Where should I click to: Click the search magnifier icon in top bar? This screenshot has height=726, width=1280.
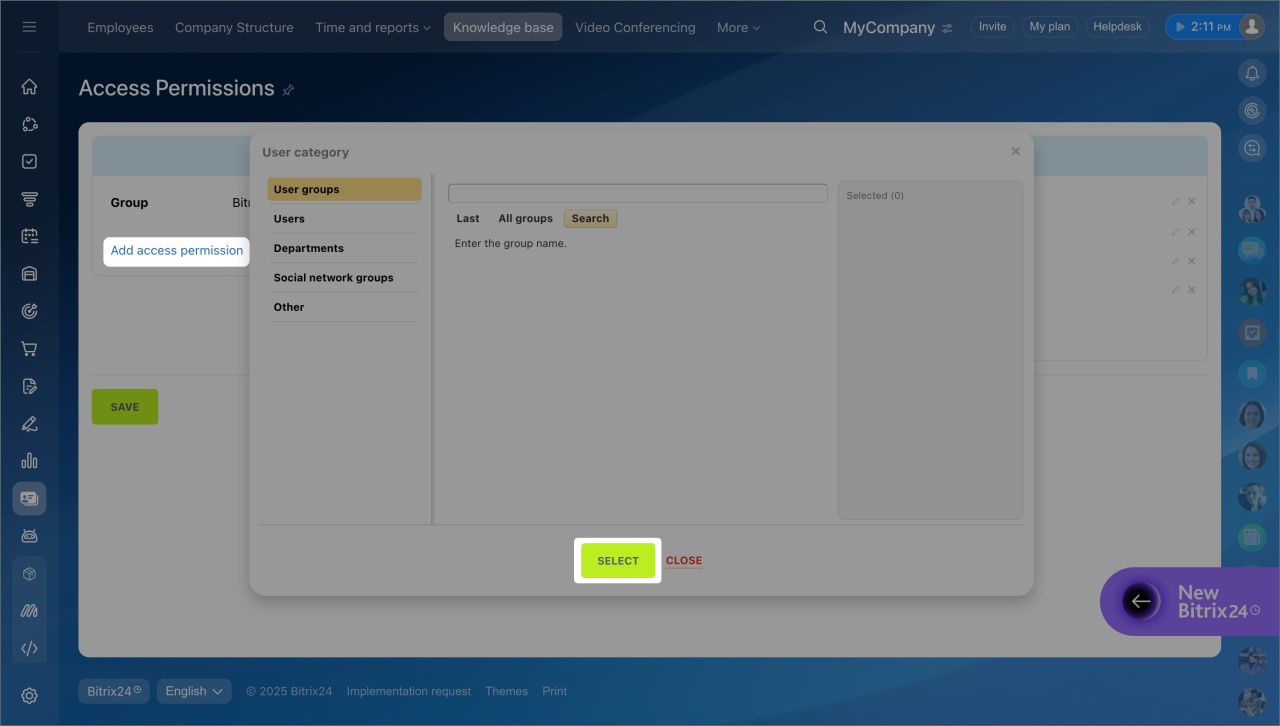(820, 27)
